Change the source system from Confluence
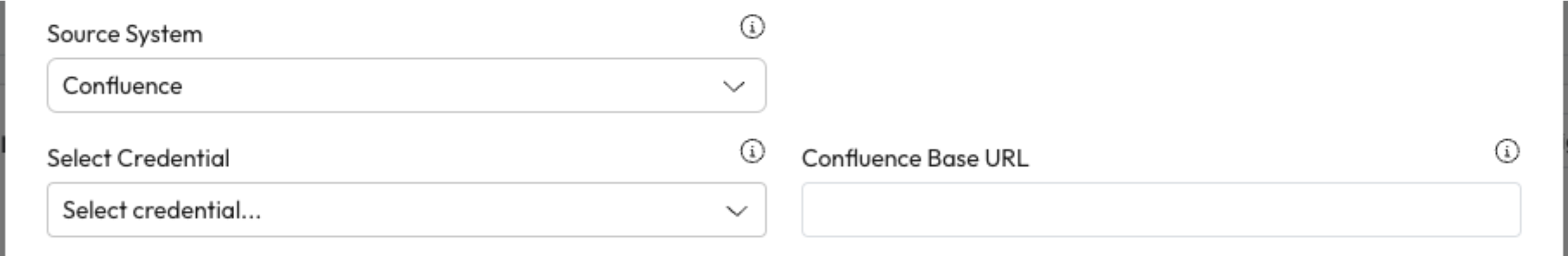Viewport: 1568px width, 256px height. 406,86
